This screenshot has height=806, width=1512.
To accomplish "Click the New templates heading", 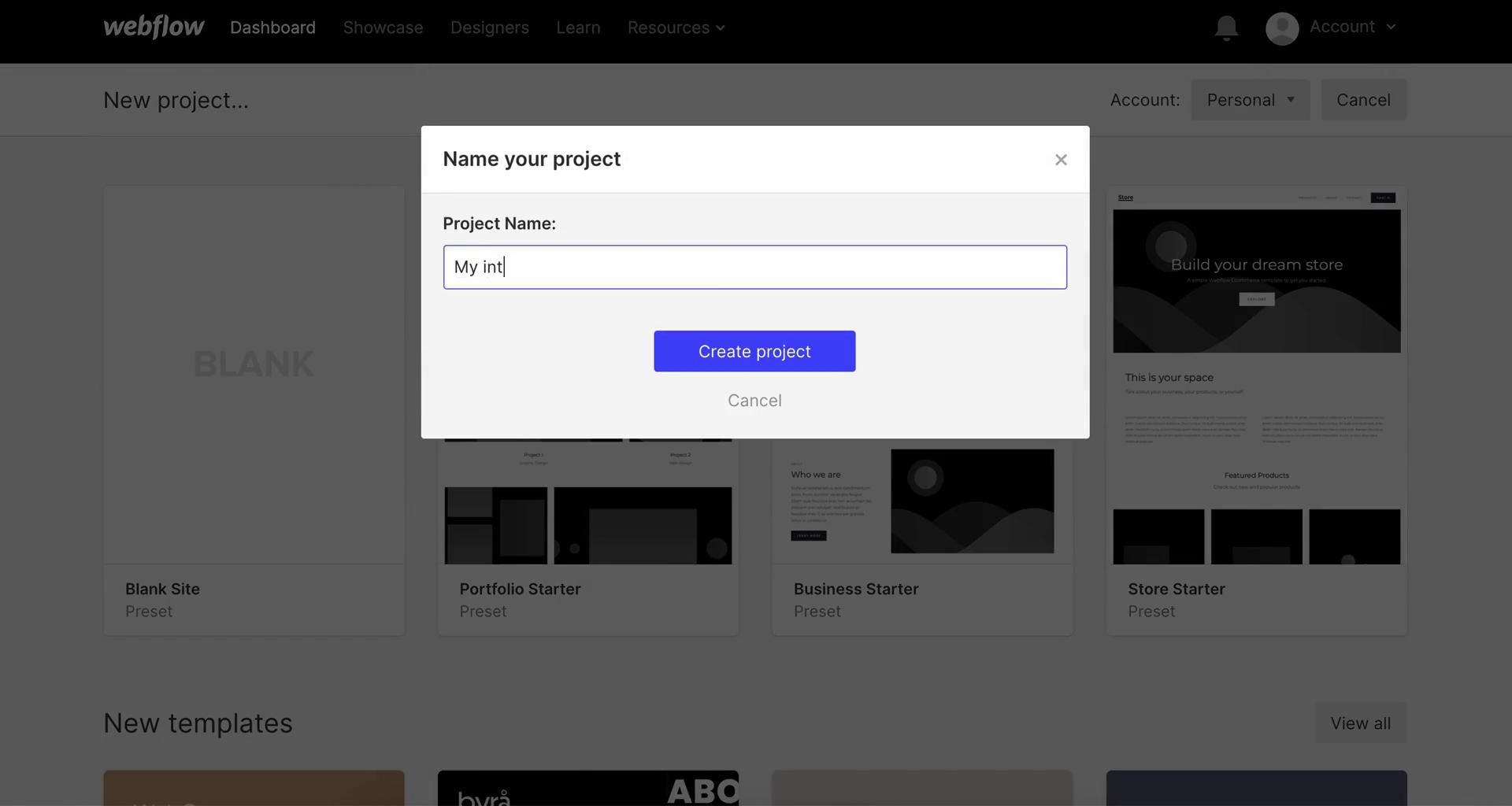I will (x=198, y=723).
